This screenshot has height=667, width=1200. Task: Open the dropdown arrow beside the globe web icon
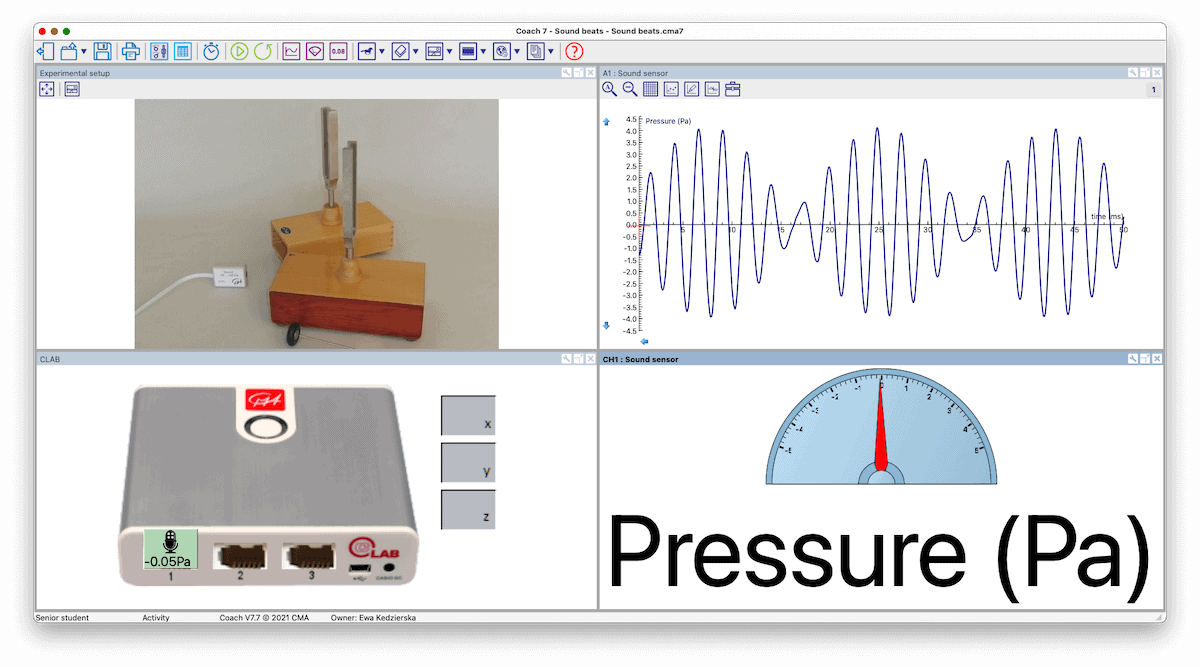pyautogui.click(x=517, y=51)
